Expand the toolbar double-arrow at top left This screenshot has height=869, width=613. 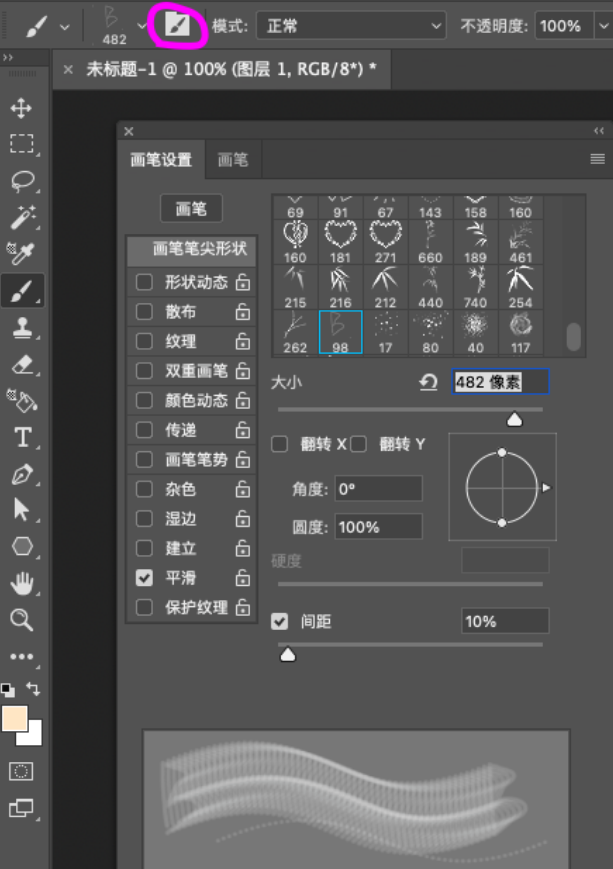point(7,57)
